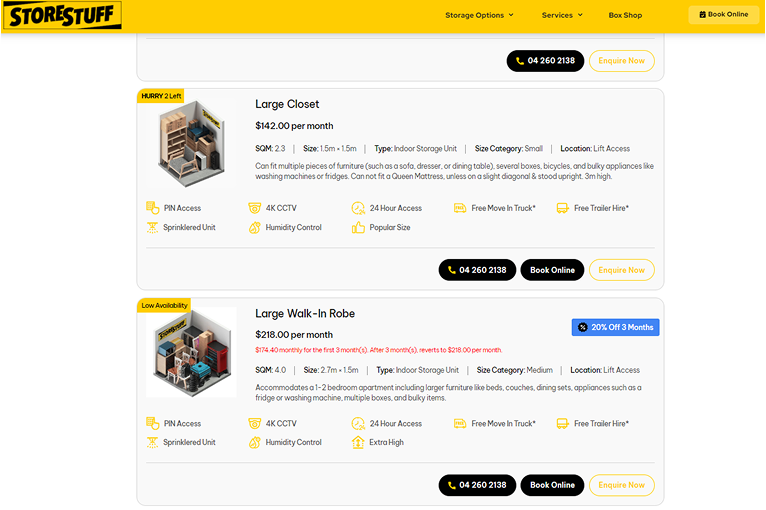Click Humidity Control icon in Large Walk-In Robe
Image resolution: width=766 pixels, height=510 pixels.
[255, 442]
